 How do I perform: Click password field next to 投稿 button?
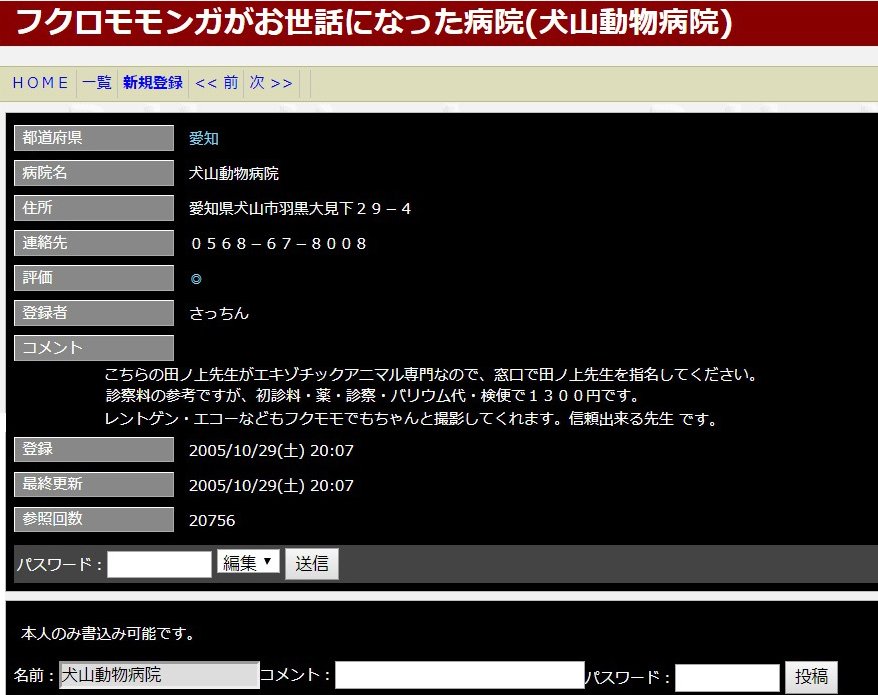[x=726, y=678]
